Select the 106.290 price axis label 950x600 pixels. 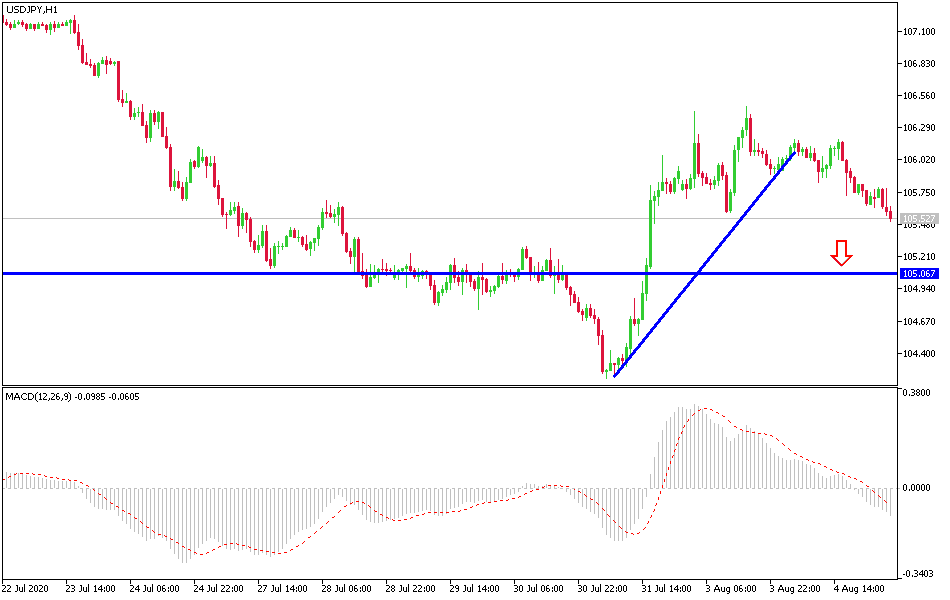pyautogui.click(x=919, y=128)
